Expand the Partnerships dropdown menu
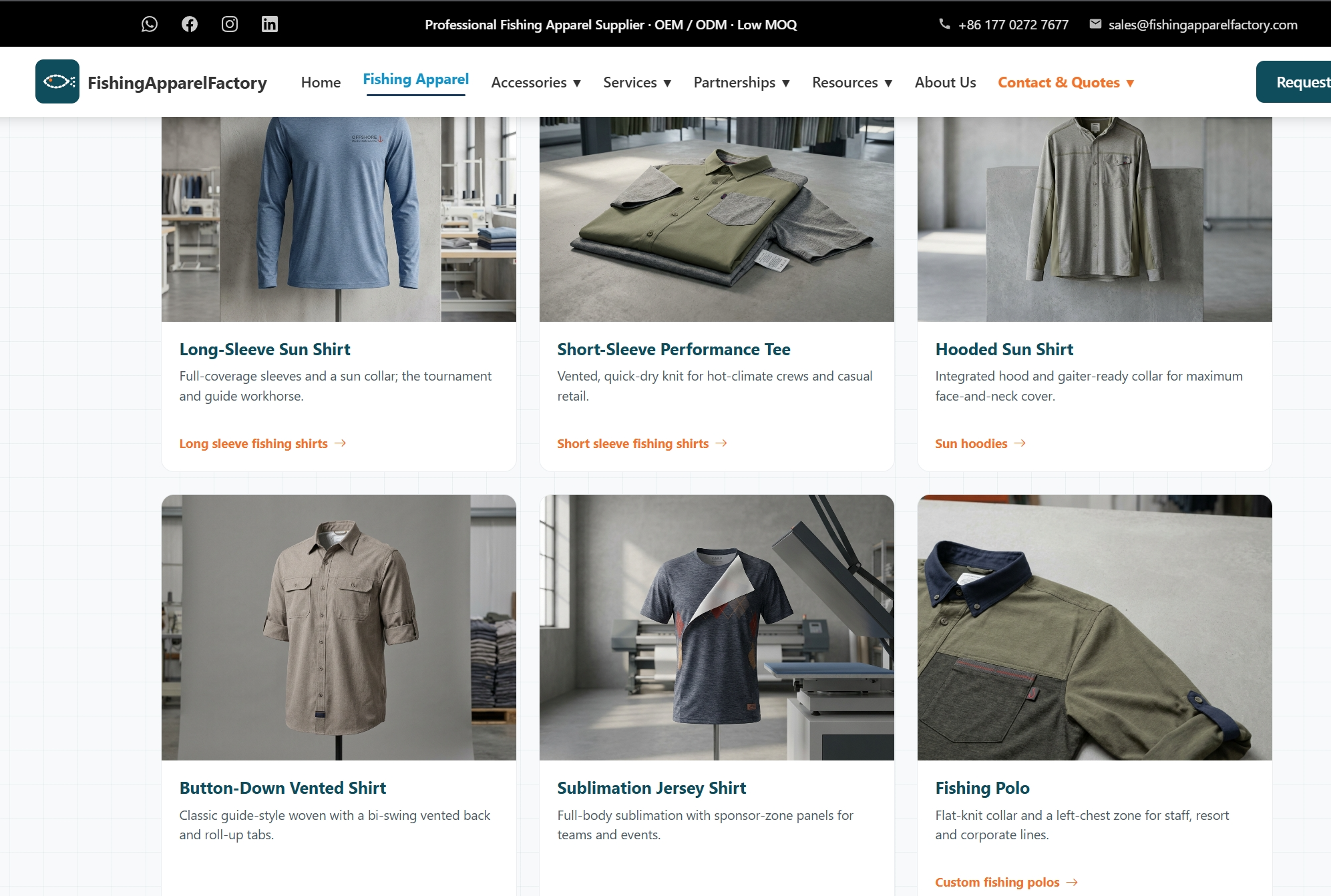The height and width of the screenshot is (896, 1331). tap(742, 82)
